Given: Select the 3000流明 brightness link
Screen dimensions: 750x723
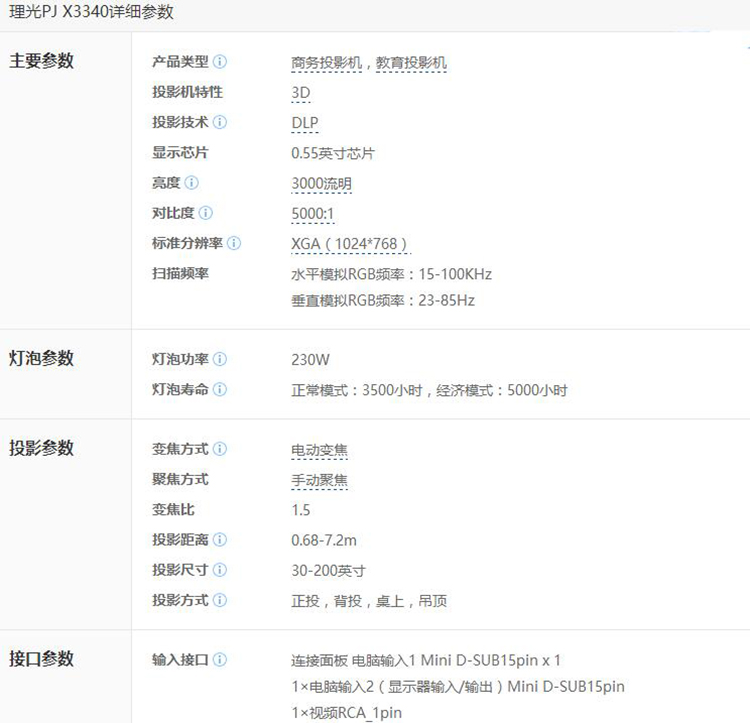Looking at the screenshot, I should point(321,184).
